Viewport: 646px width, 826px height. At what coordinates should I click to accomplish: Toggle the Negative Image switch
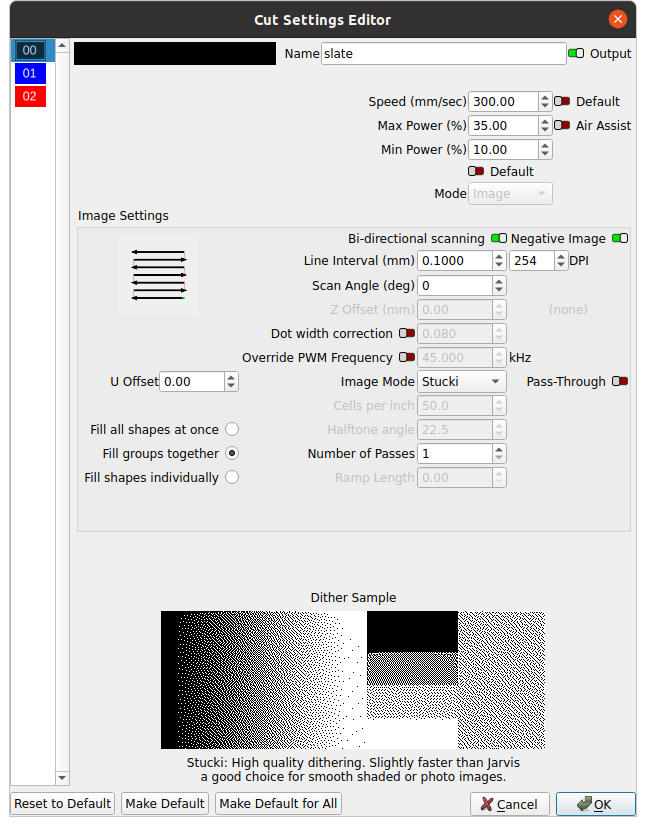click(x=620, y=238)
